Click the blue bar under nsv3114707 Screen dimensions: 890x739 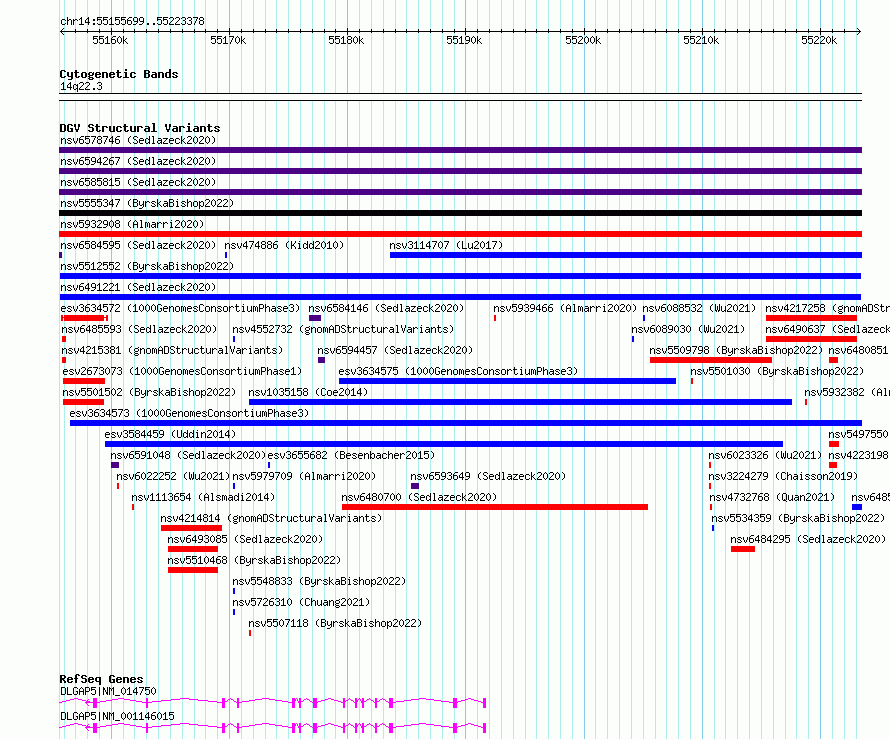tap(626, 255)
